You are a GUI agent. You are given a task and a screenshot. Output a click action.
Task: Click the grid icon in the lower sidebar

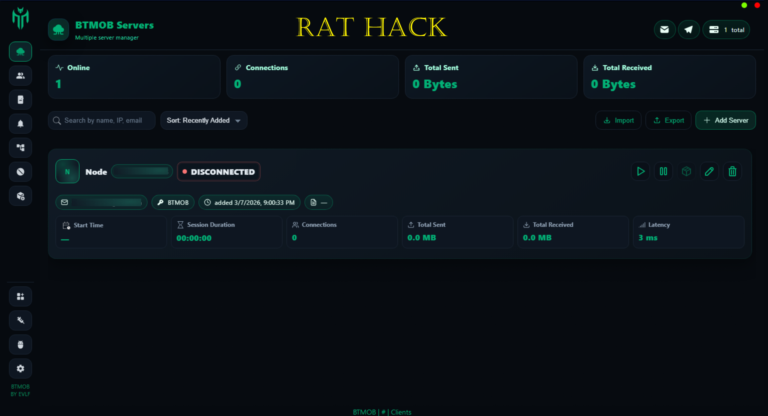coord(21,296)
